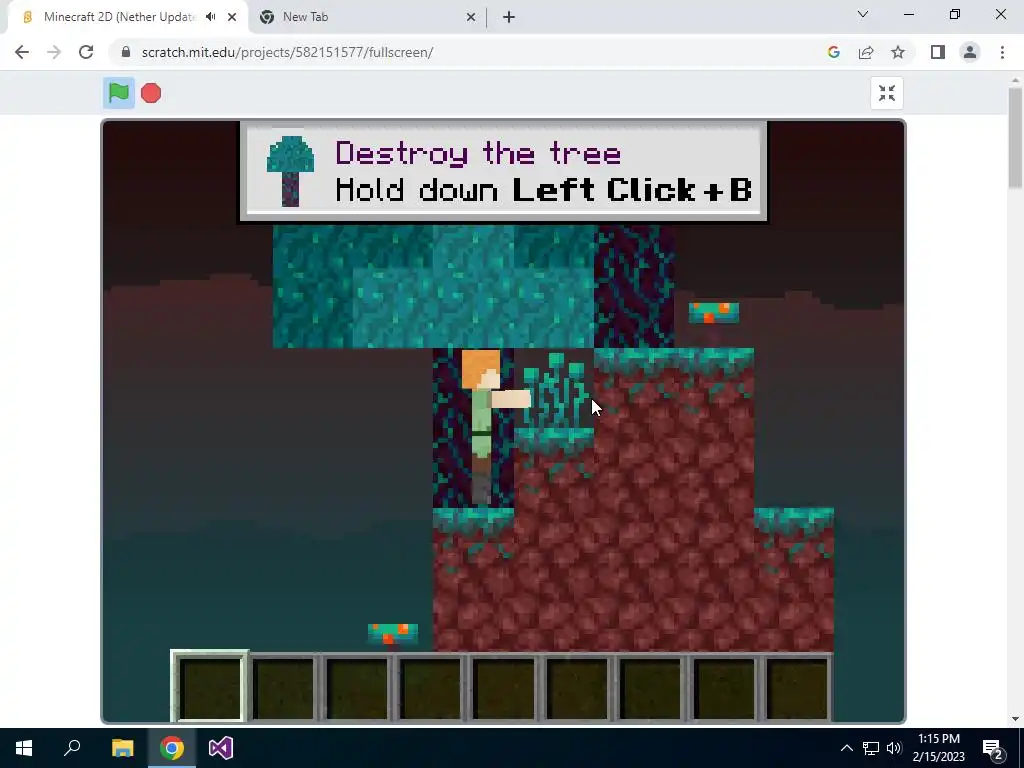Viewport: 1024px width, 768px height.
Task: Click the dark warped stem block above the ledge
Action: pyautogui.click(x=634, y=286)
